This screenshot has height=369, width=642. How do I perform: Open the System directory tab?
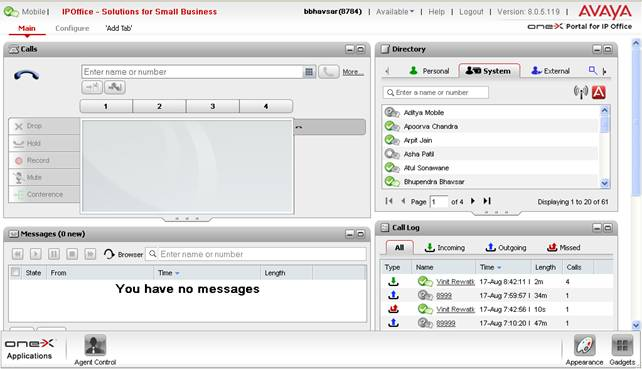[489, 71]
